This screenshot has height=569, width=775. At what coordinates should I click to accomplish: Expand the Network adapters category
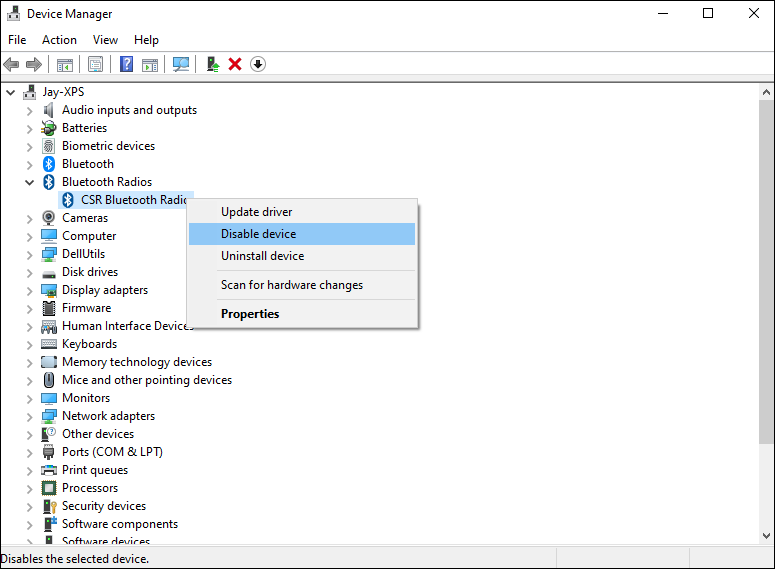[x=29, y=416]
